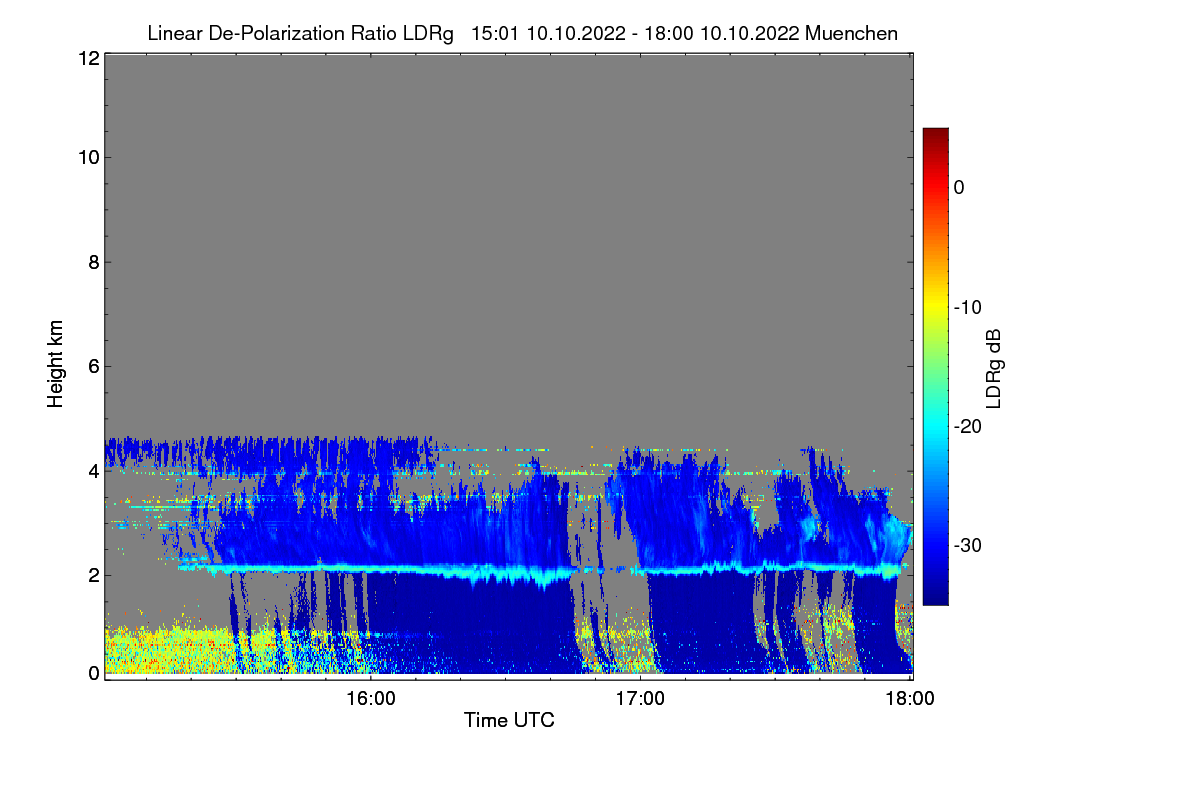Click the Time UTC axis title
This screenshot has height=800, width=1200.
click(x=509, y=720)
